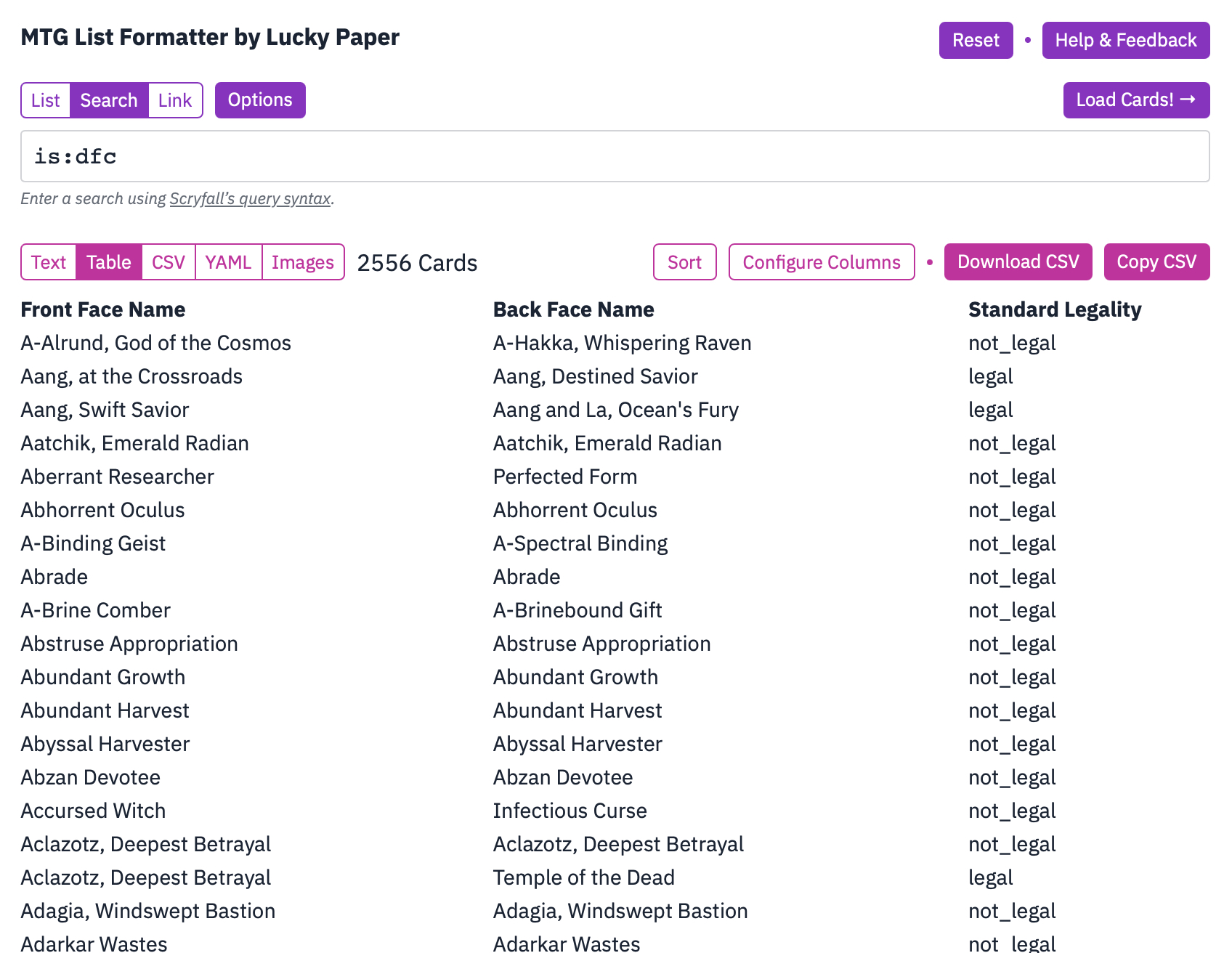The width and height of the screenshot is (1232, 953).
Task: Open the Sort options
Action: point(684,262)
